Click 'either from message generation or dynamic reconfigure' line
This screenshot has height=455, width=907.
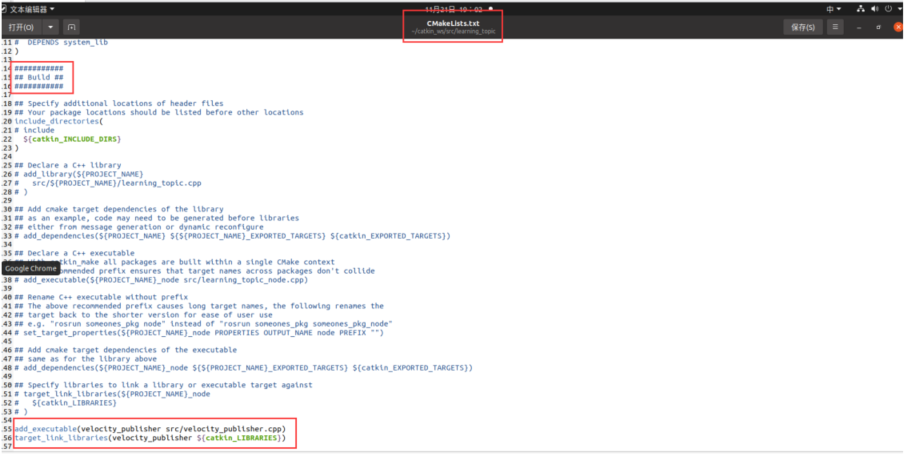pos(139,227)
